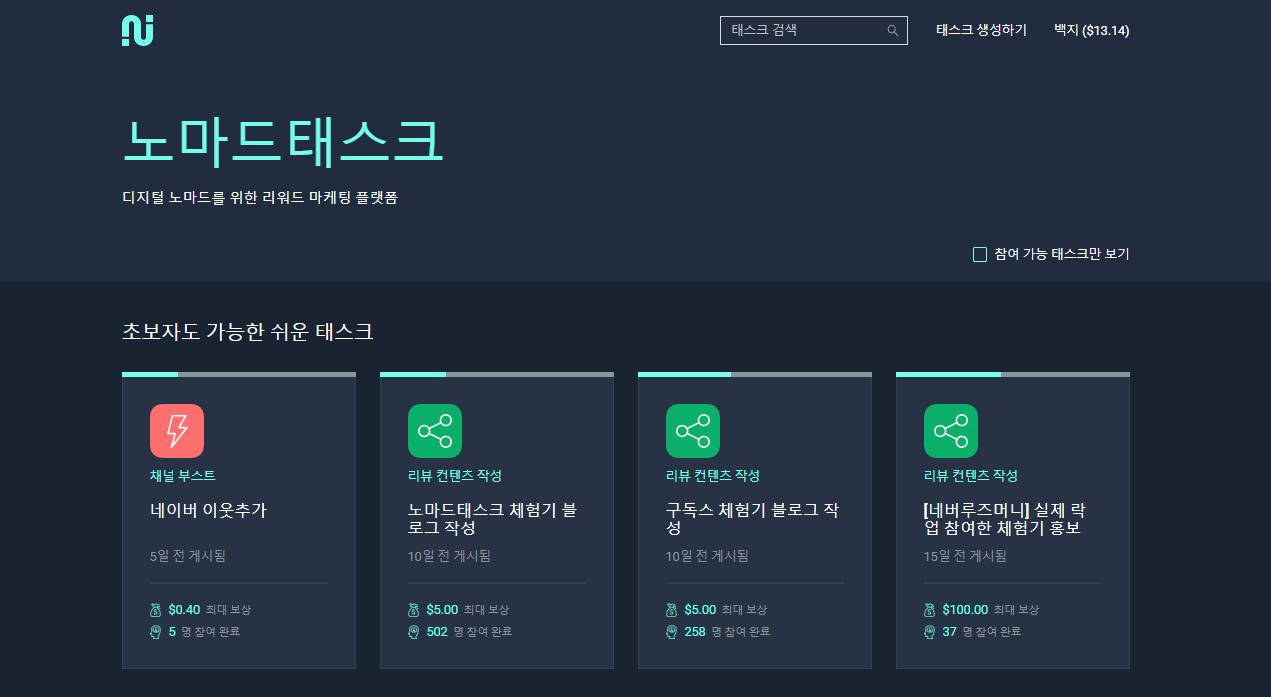Click the 노마드태스크 main heading

[283, 141]
